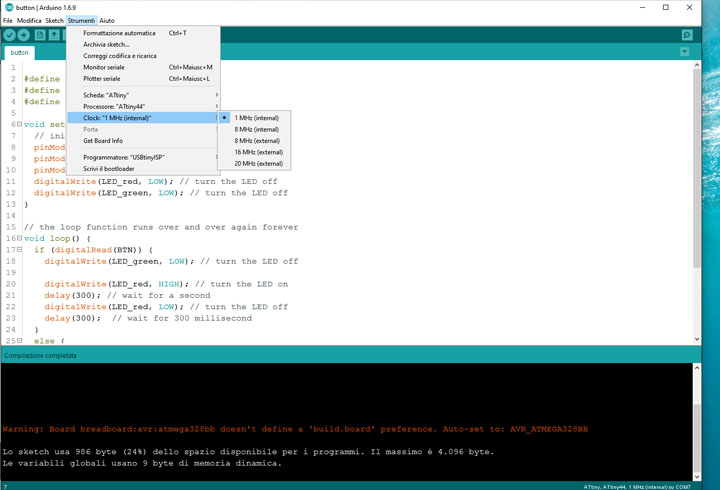
Task: Expand the Processore: "ATtiny44" submenu
Action: (143, 107)
